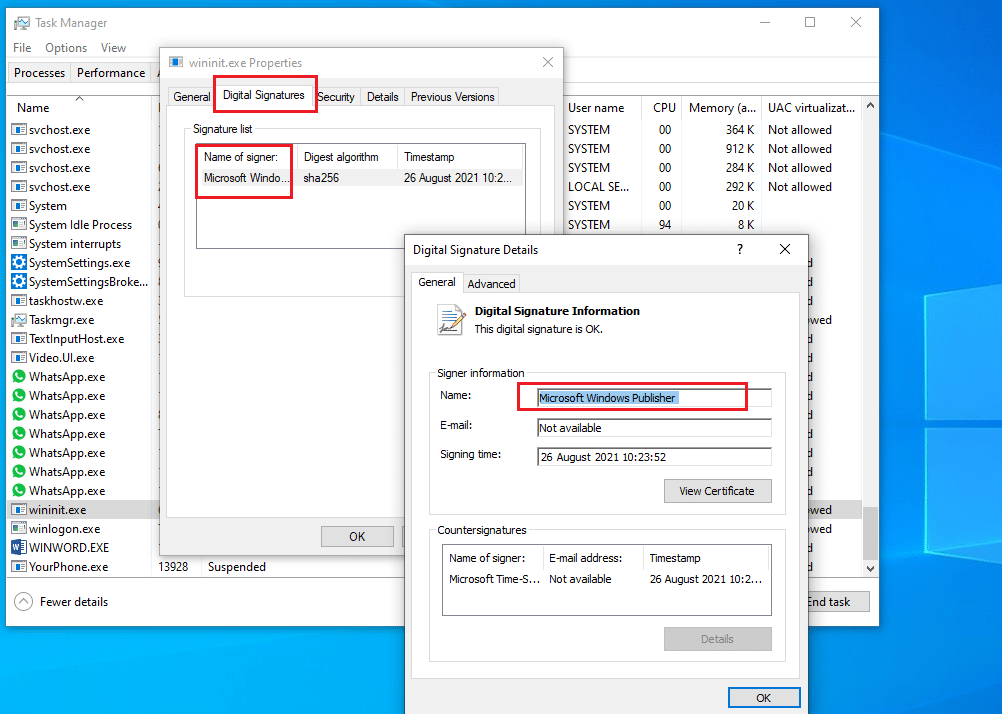The width and height of the screenshot is (1002, 714).
Task: Click the Signing time field
Action: pyautogui.click(x=654, y=457)
